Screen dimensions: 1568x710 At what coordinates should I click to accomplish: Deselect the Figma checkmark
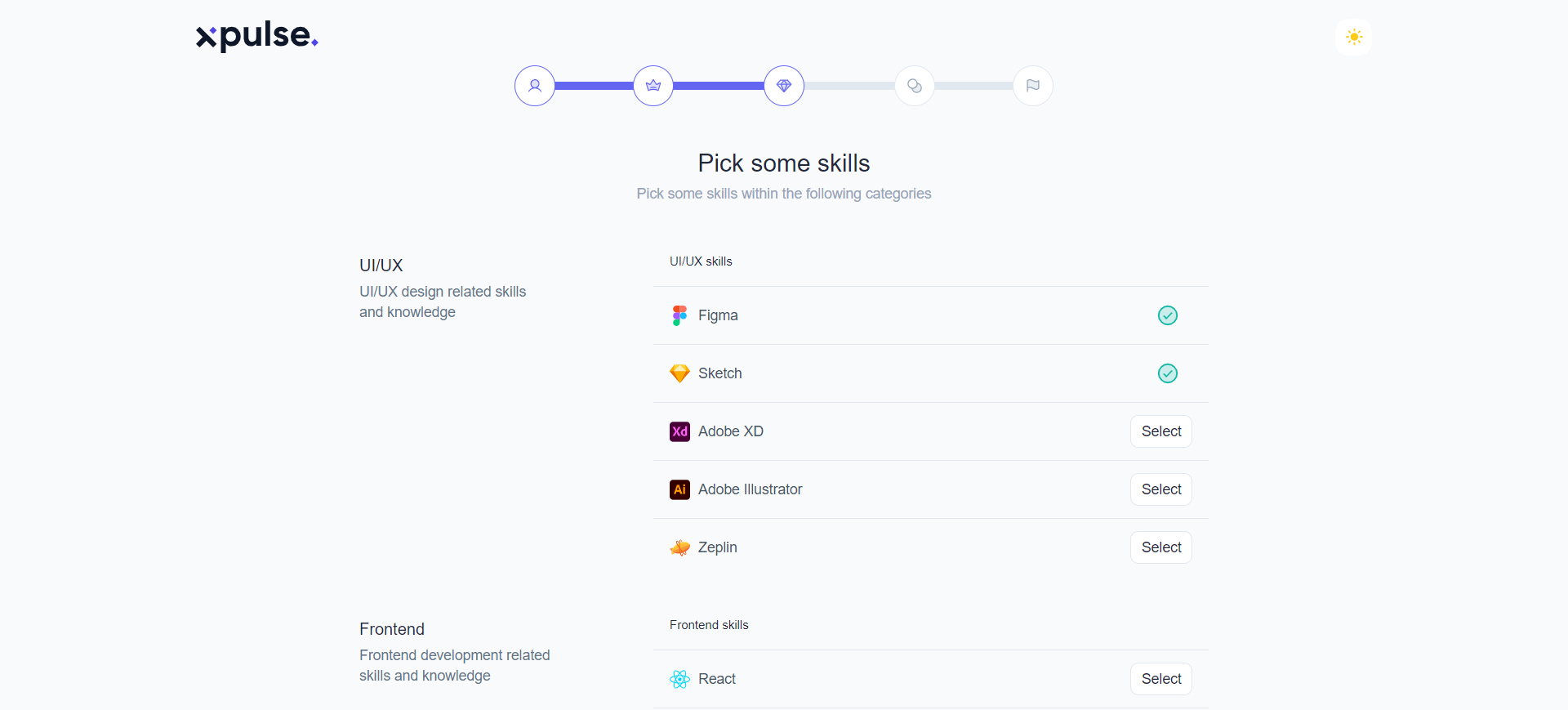coord(1168,315)
